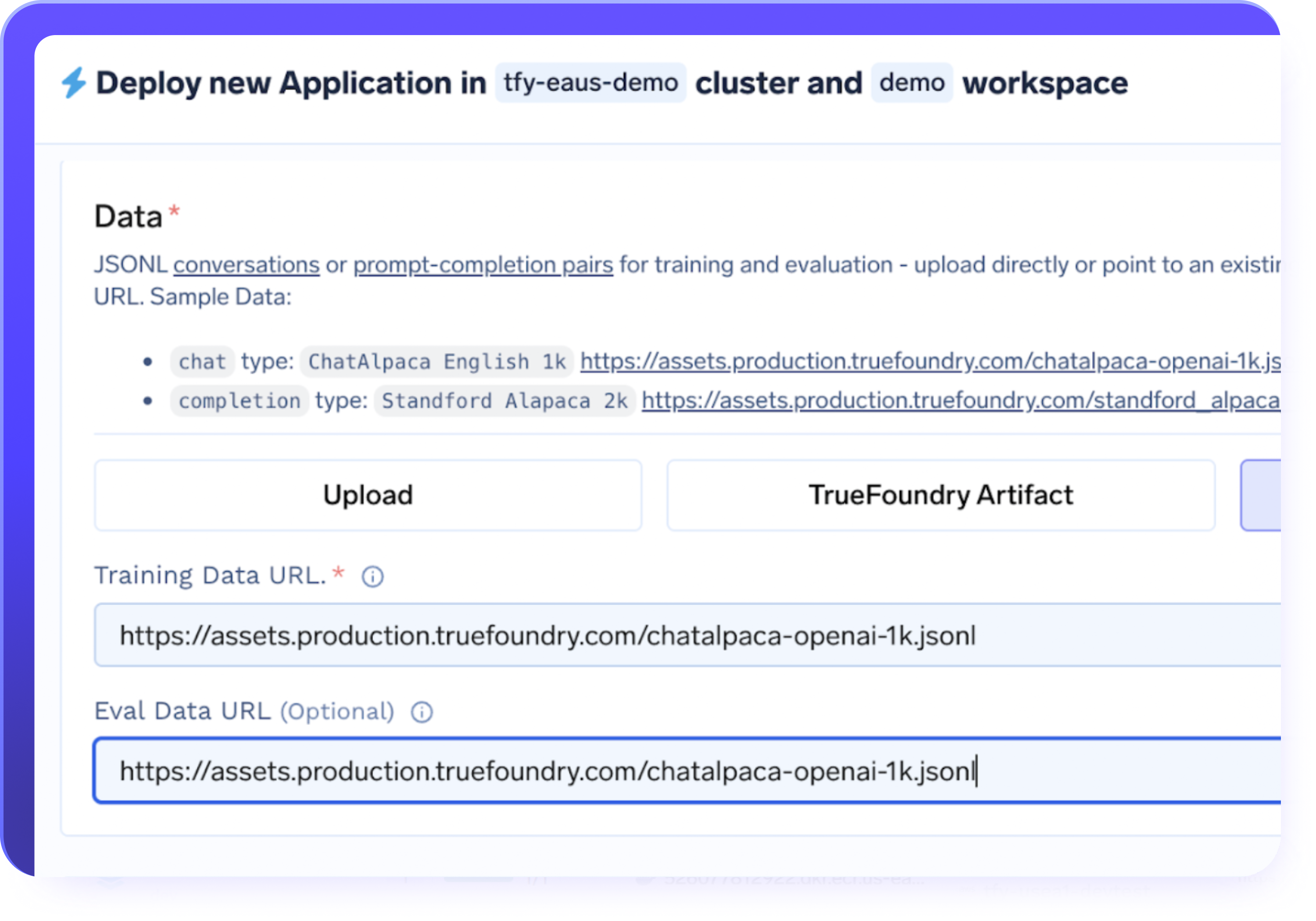1316x921 pixels.
Task: Select the Upload data source option
Action: click(x=368, y=495)
